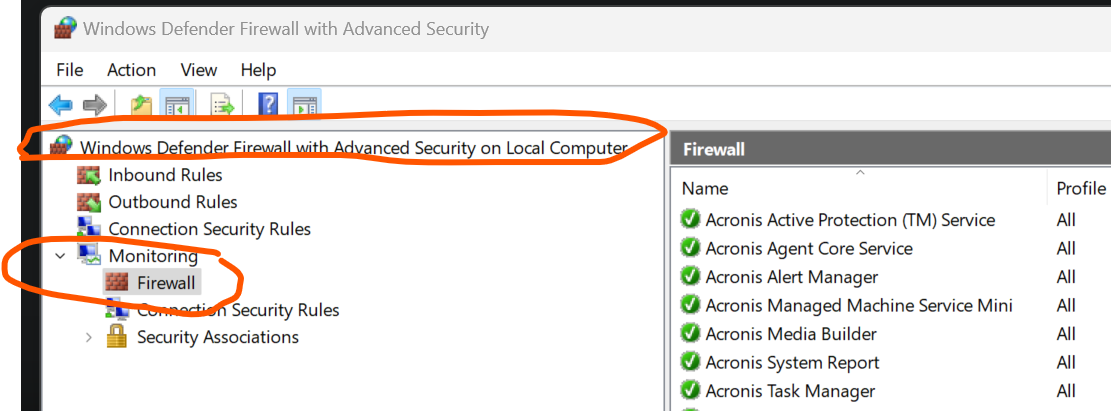Click the Forward arrow in toolbar
Image resolution: width=1111 pixels, height=411 pixels.
coord(94,104)
